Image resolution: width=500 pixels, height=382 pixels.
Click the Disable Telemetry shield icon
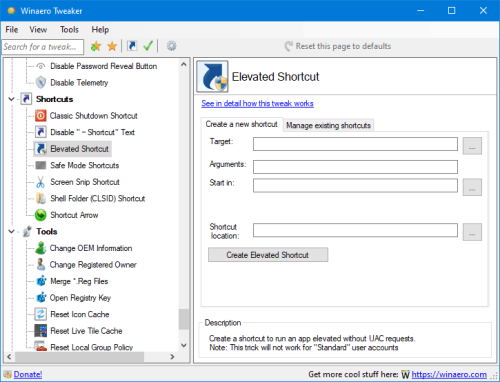pyautogui.click(x=41, y=82)
